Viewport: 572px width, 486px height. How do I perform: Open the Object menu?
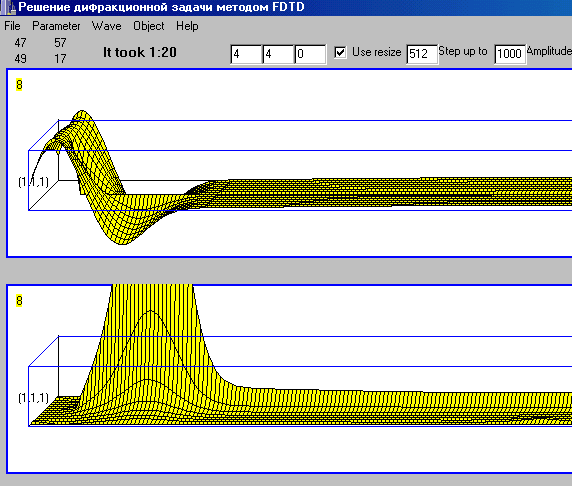(x=148, y=26)
